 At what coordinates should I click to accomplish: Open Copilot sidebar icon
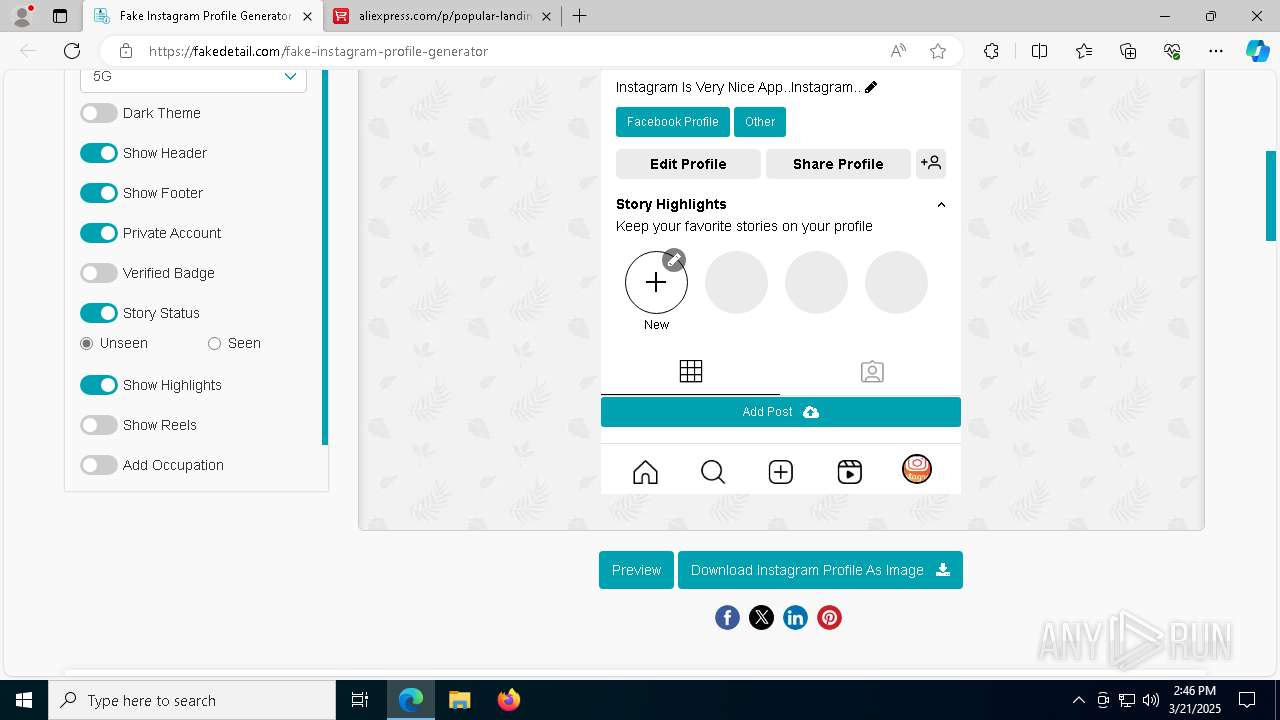[x=1257, y=51]
